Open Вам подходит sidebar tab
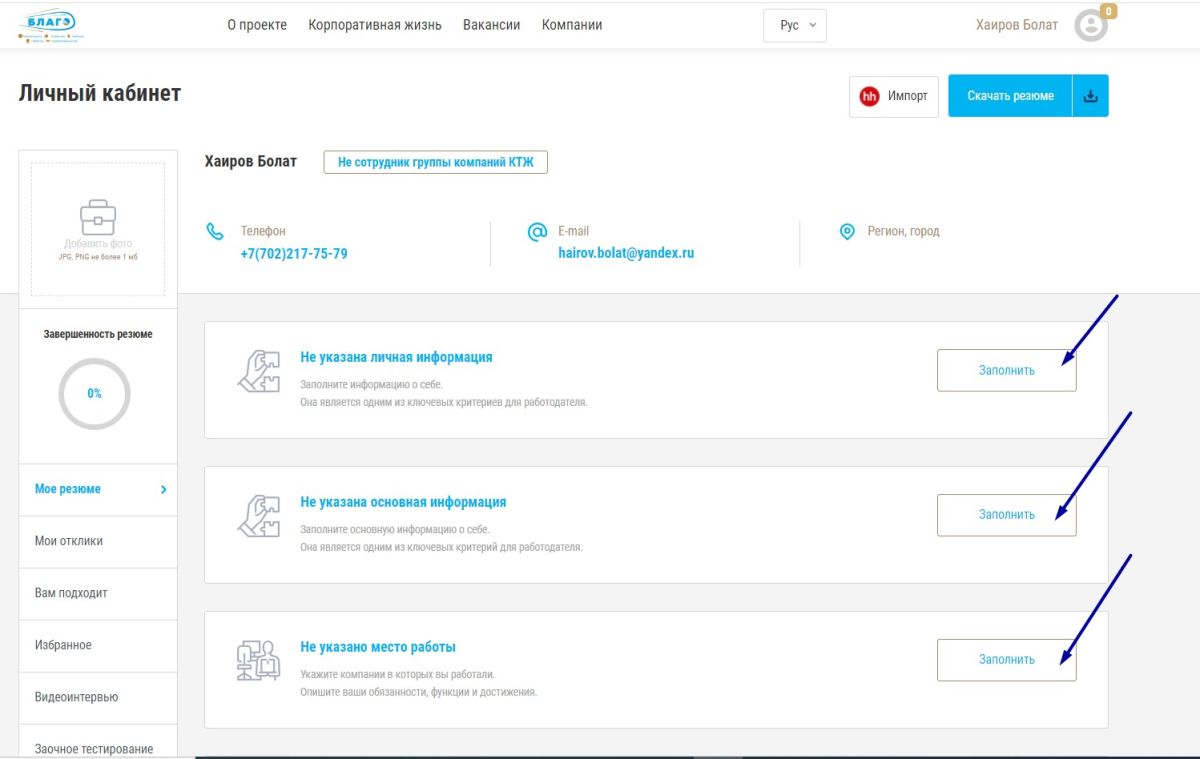The height and width of the screenshot is (759, 1200). [x=98, y=594]
